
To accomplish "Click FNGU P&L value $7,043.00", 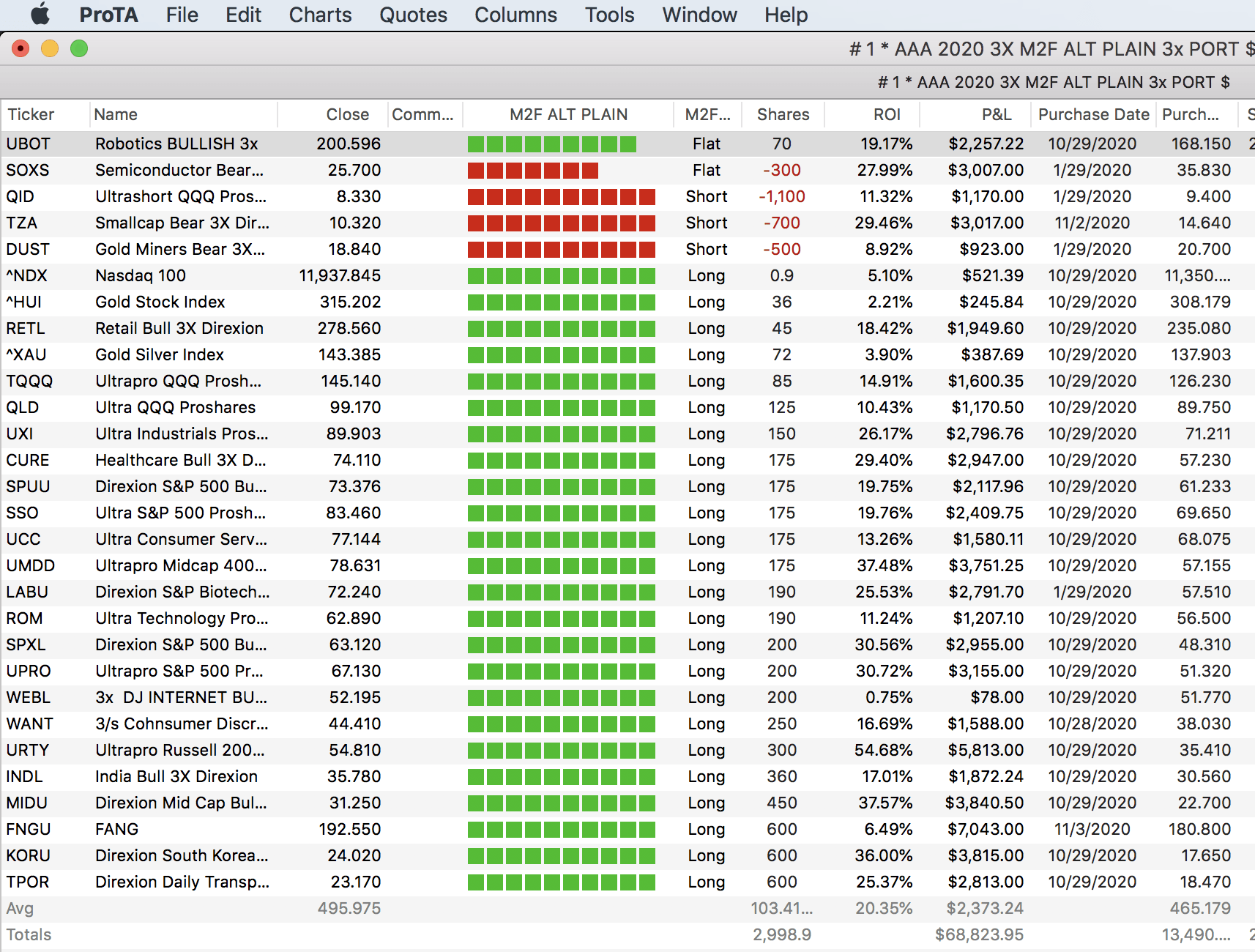I will click(x=985, y=829).
